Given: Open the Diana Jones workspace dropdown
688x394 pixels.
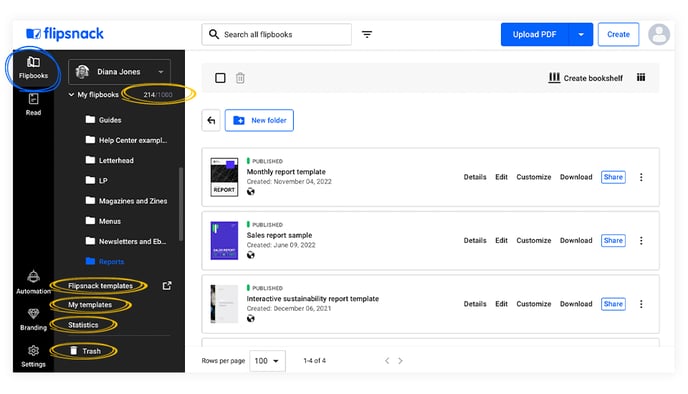Looking at the screenshot, I should 119,72.
